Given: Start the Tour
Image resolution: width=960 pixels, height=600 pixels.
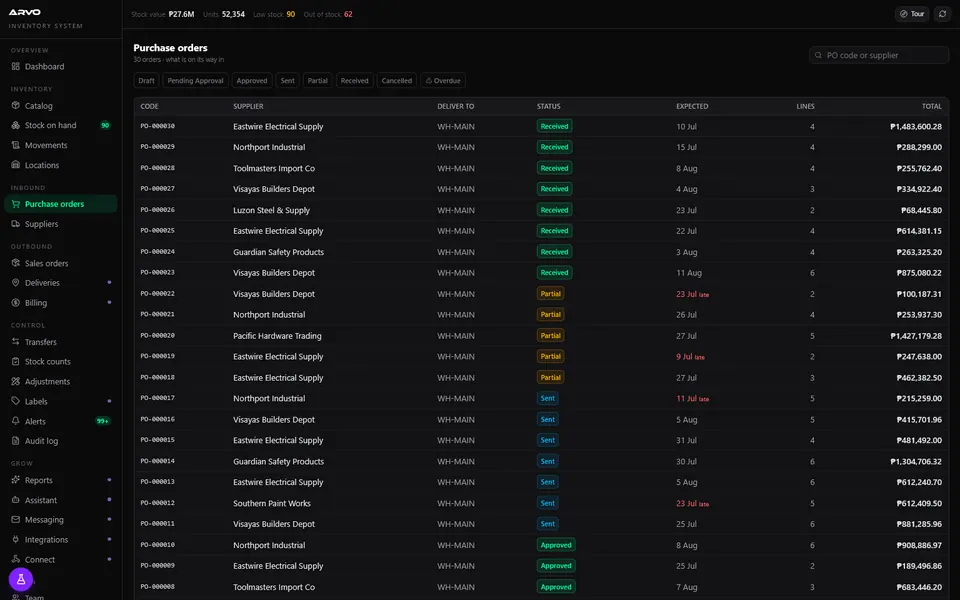Looking at the screenshot, I should pyautogui.click(x=912, y=13).
